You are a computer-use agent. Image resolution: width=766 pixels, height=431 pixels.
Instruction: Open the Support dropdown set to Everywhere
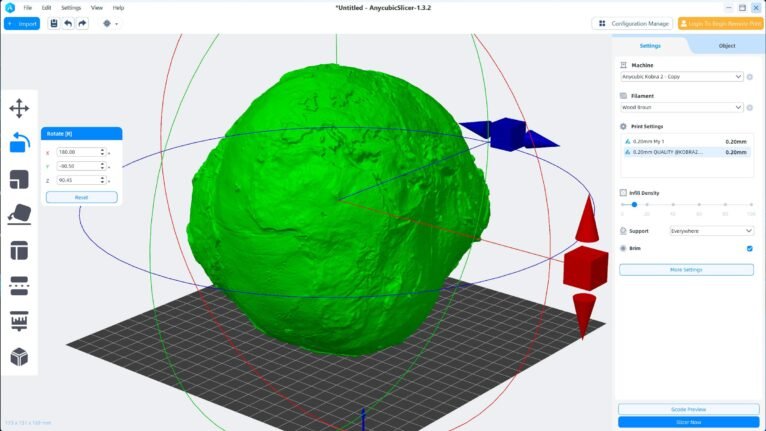[711, 230]
